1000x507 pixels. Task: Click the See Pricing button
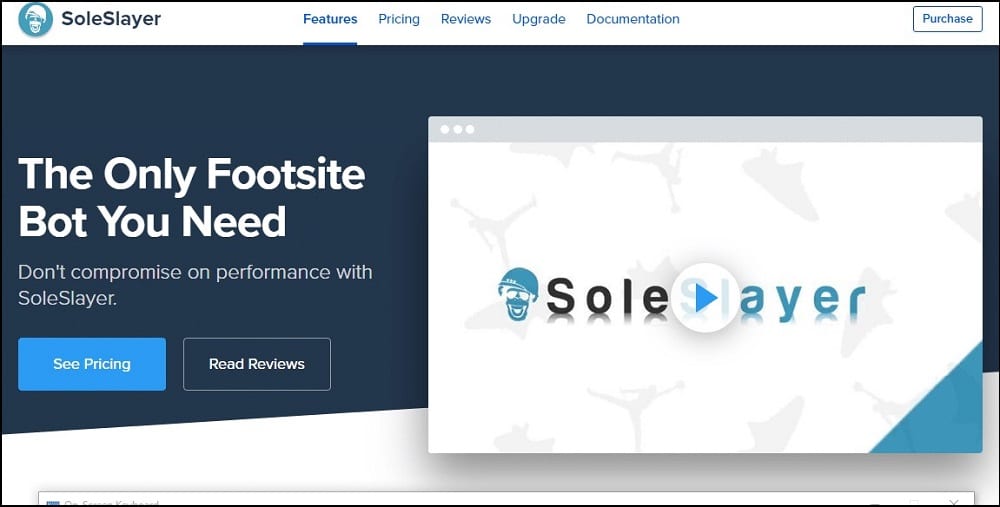point(92,364)
